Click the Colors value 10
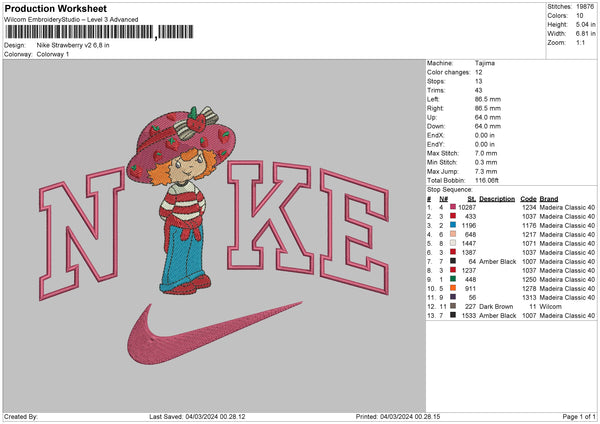 click(580, 16)
